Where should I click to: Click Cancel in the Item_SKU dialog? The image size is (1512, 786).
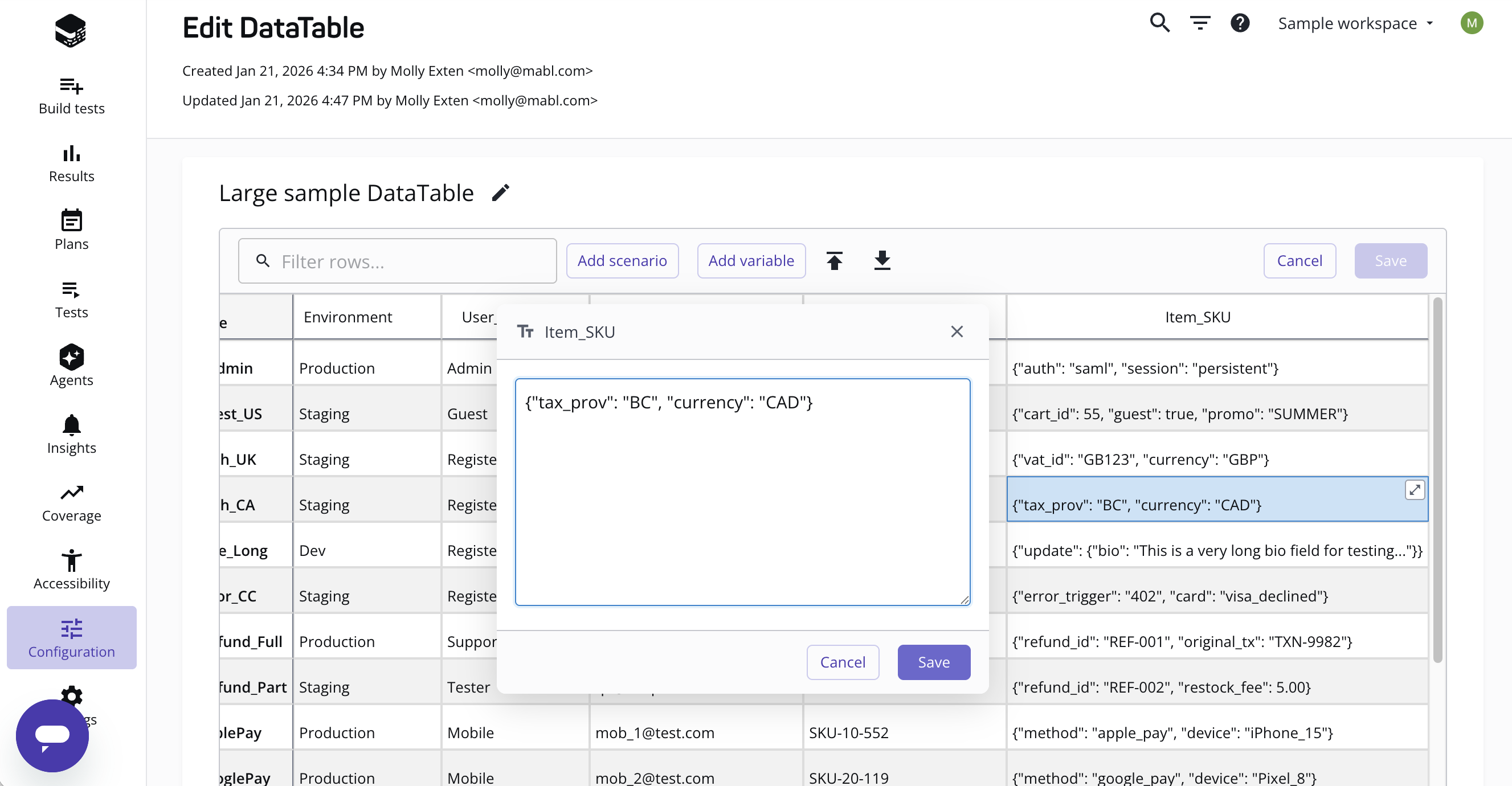(842, 662)
